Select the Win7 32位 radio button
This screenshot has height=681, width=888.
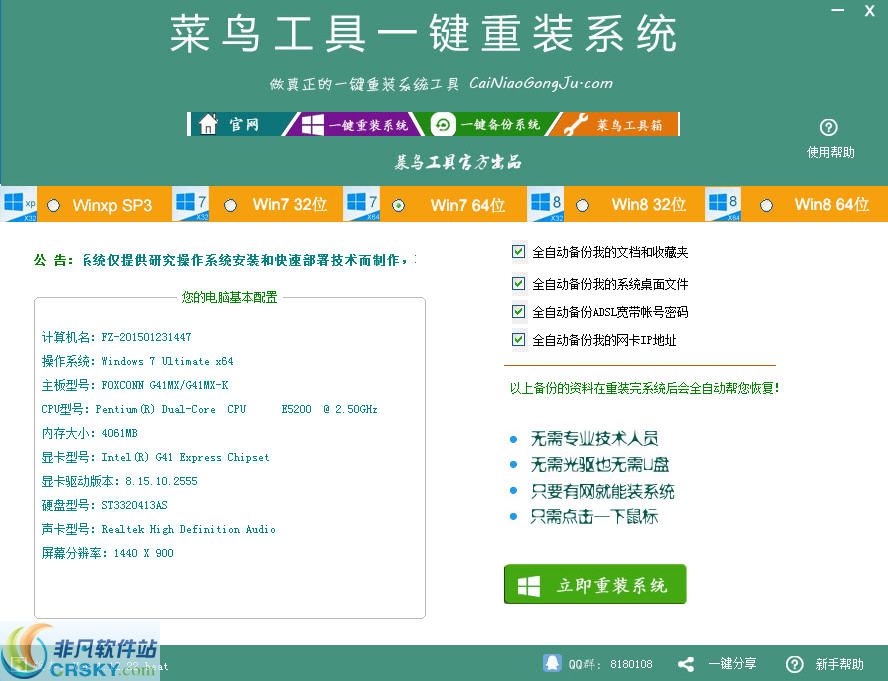pyautogui.click(x=231, y=205)
